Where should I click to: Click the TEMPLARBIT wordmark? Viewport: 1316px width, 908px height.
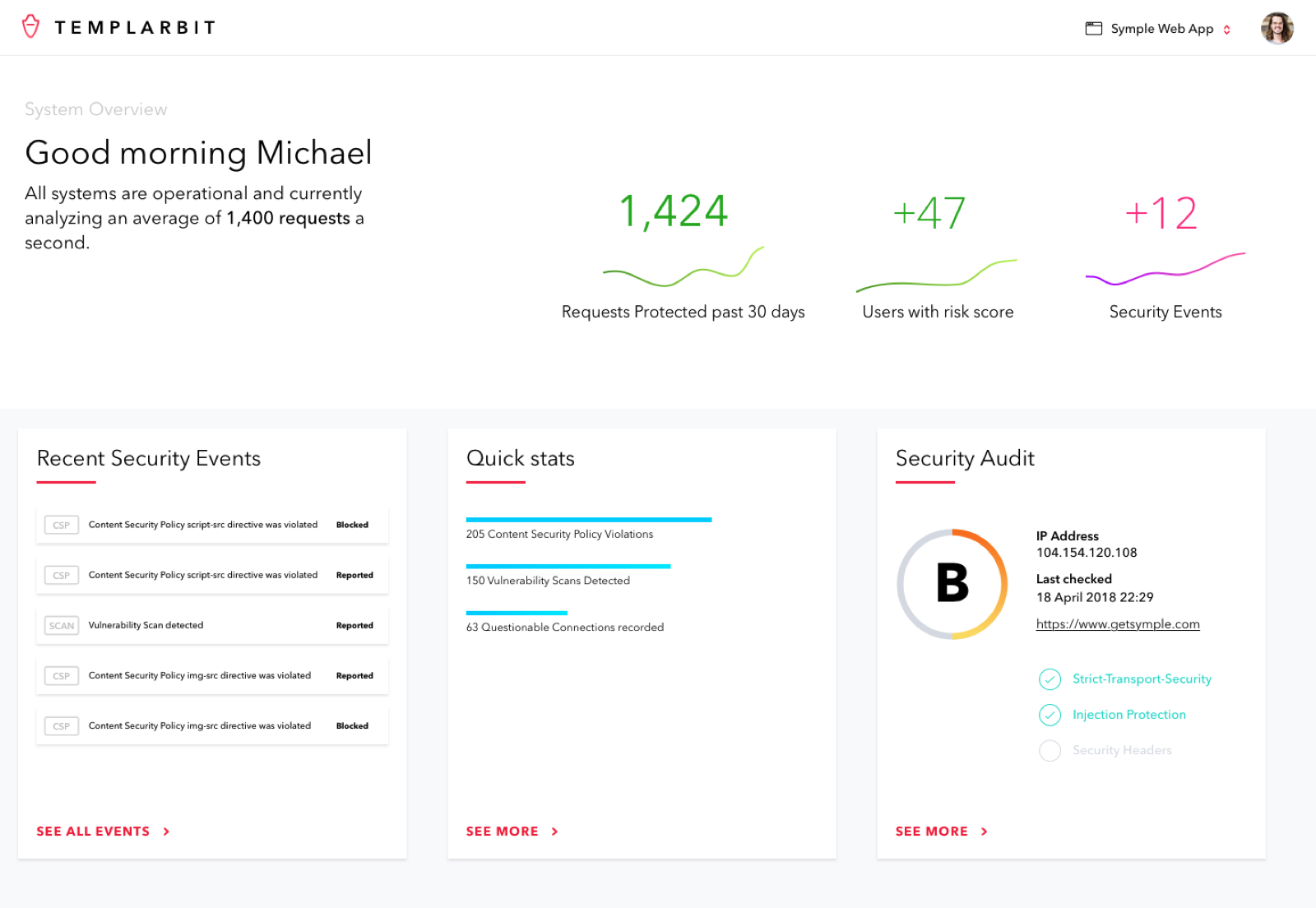click(x=136, y=28)
